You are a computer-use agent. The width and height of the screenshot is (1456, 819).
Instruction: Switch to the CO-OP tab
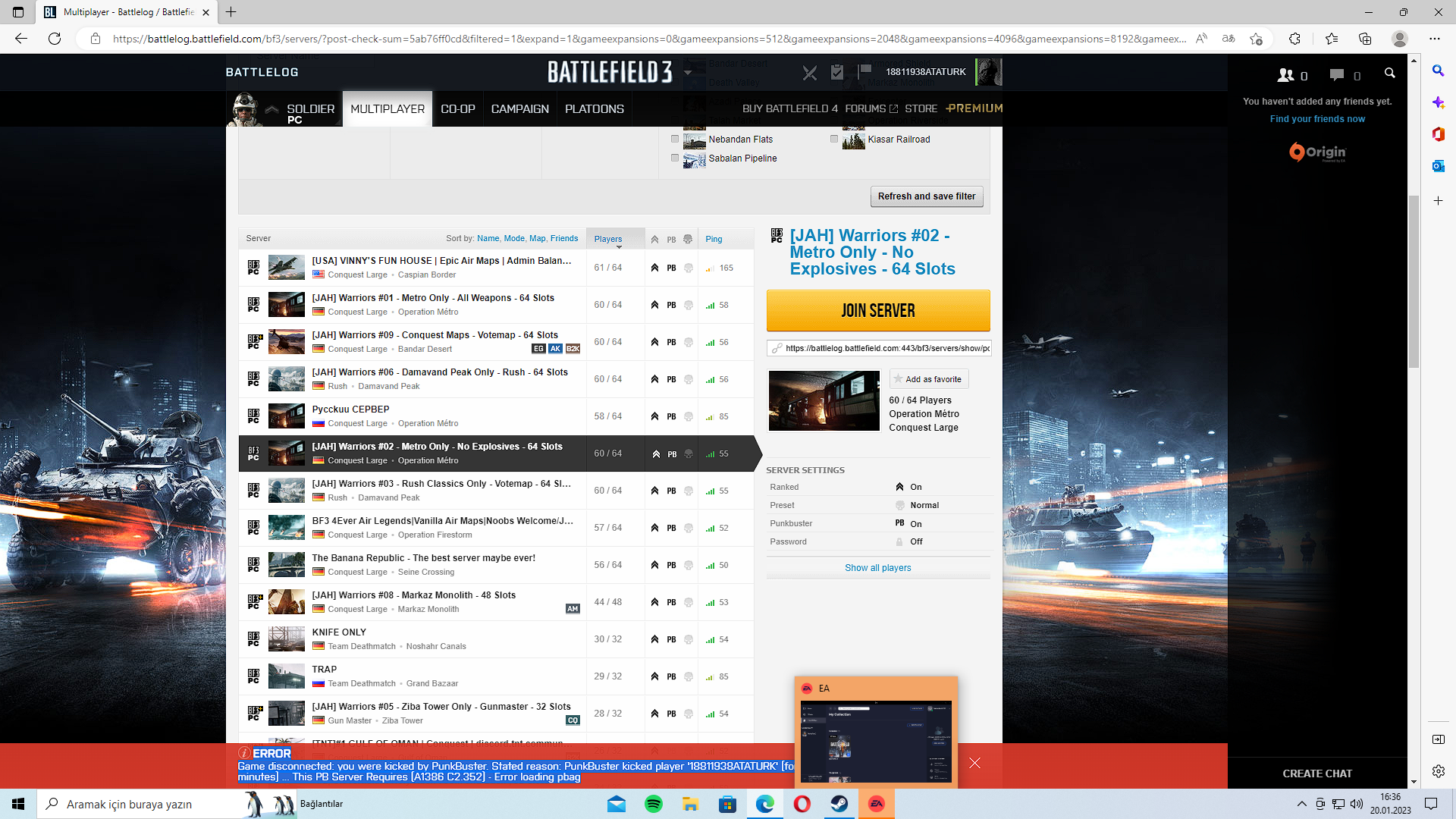coord(458,109)
